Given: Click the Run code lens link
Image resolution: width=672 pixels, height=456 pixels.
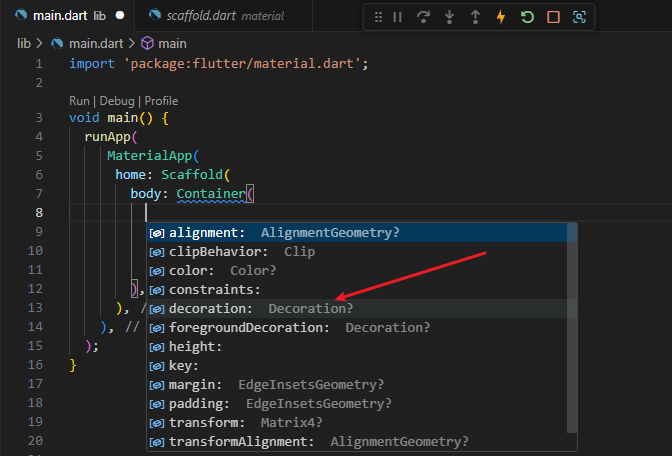Looking at the screenshot, I should (79, 101).
